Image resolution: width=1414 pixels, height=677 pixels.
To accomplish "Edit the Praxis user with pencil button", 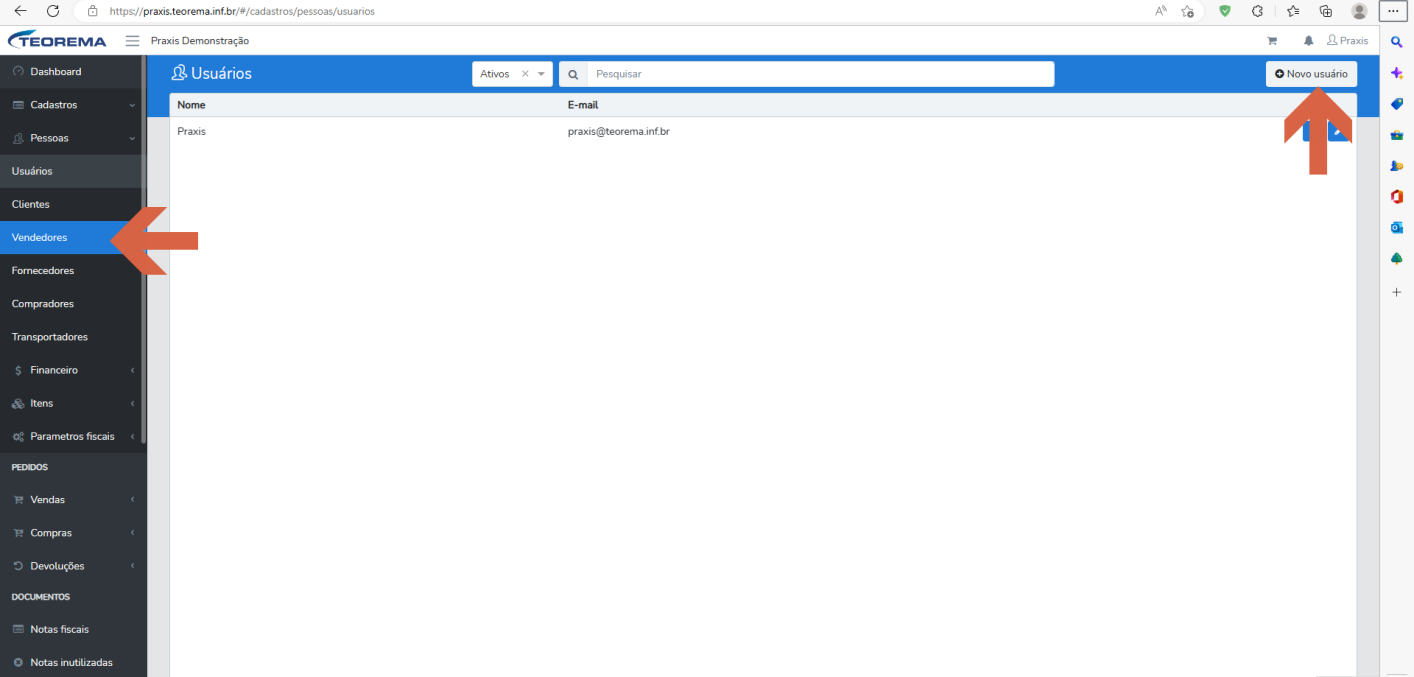I will point(1339,131).
